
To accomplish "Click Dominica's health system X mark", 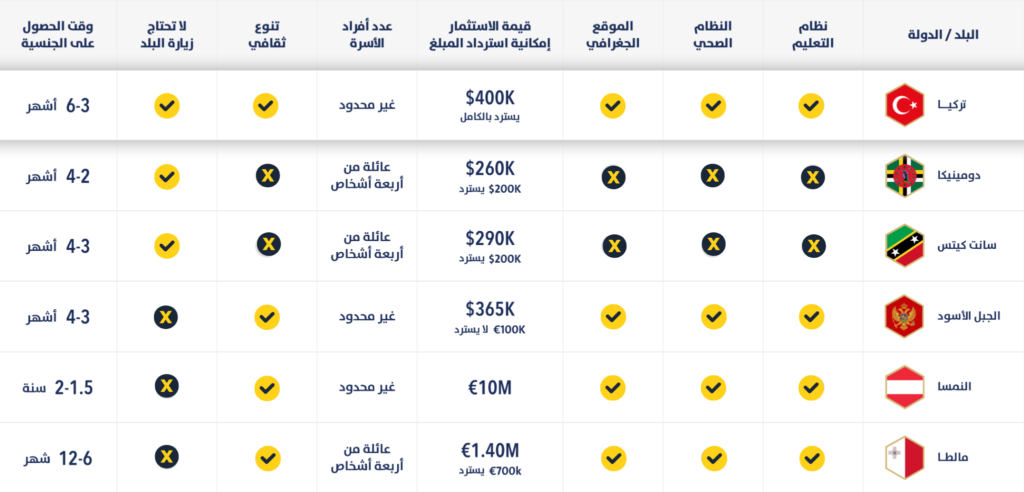I will 713,176.
